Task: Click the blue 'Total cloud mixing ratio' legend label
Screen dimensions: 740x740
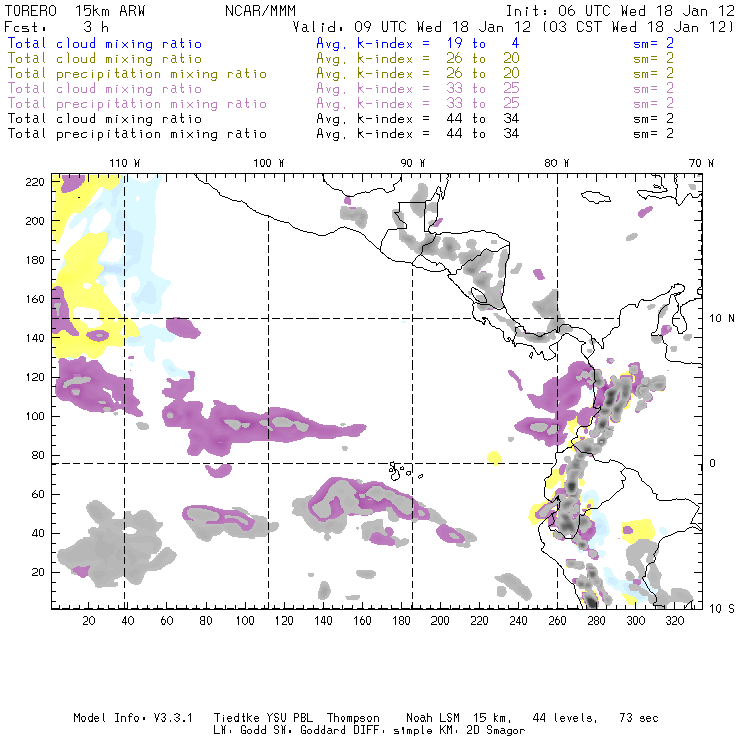Action: [105, 44]
